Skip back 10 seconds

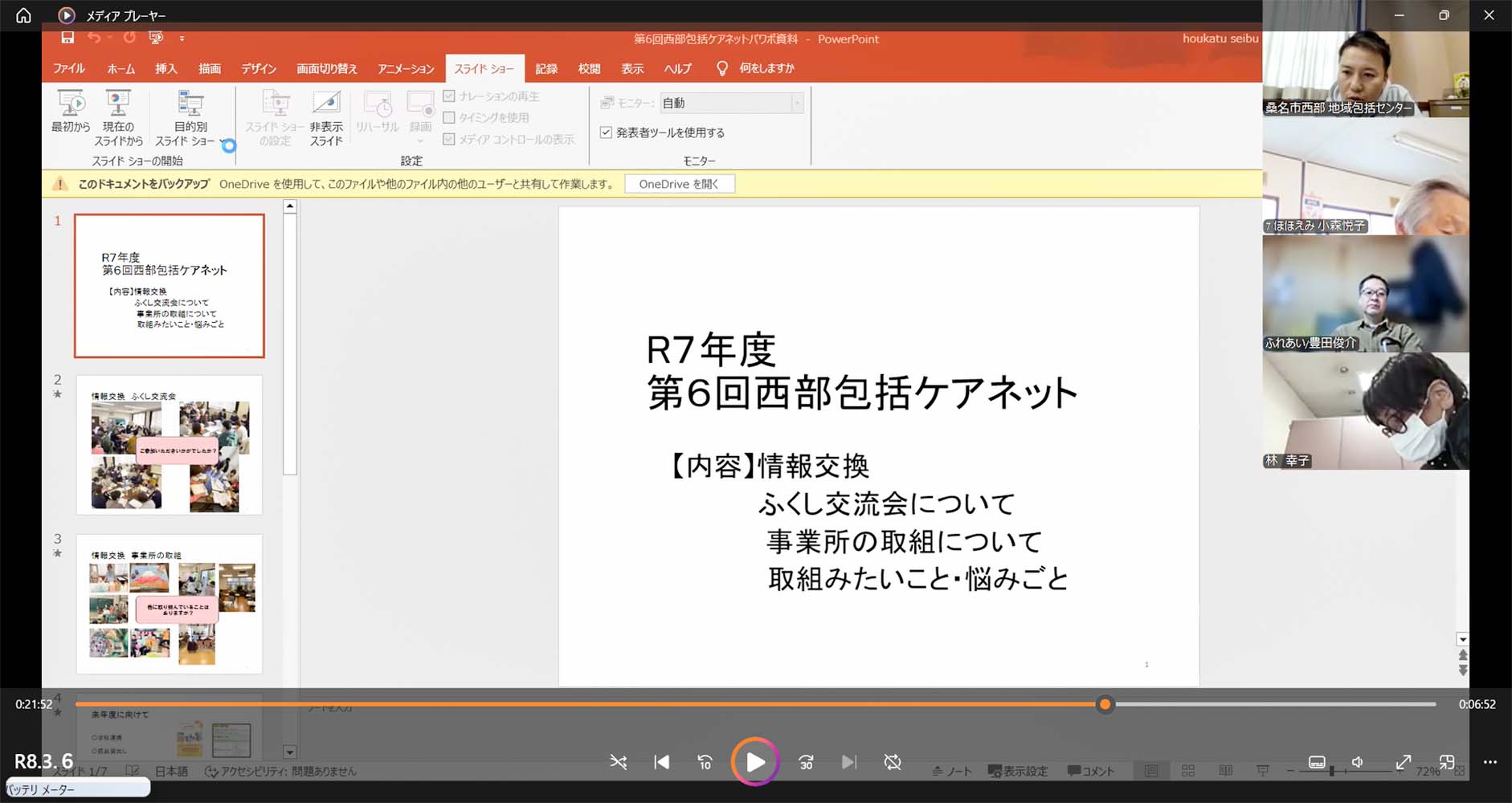click(x=705, y=762)
